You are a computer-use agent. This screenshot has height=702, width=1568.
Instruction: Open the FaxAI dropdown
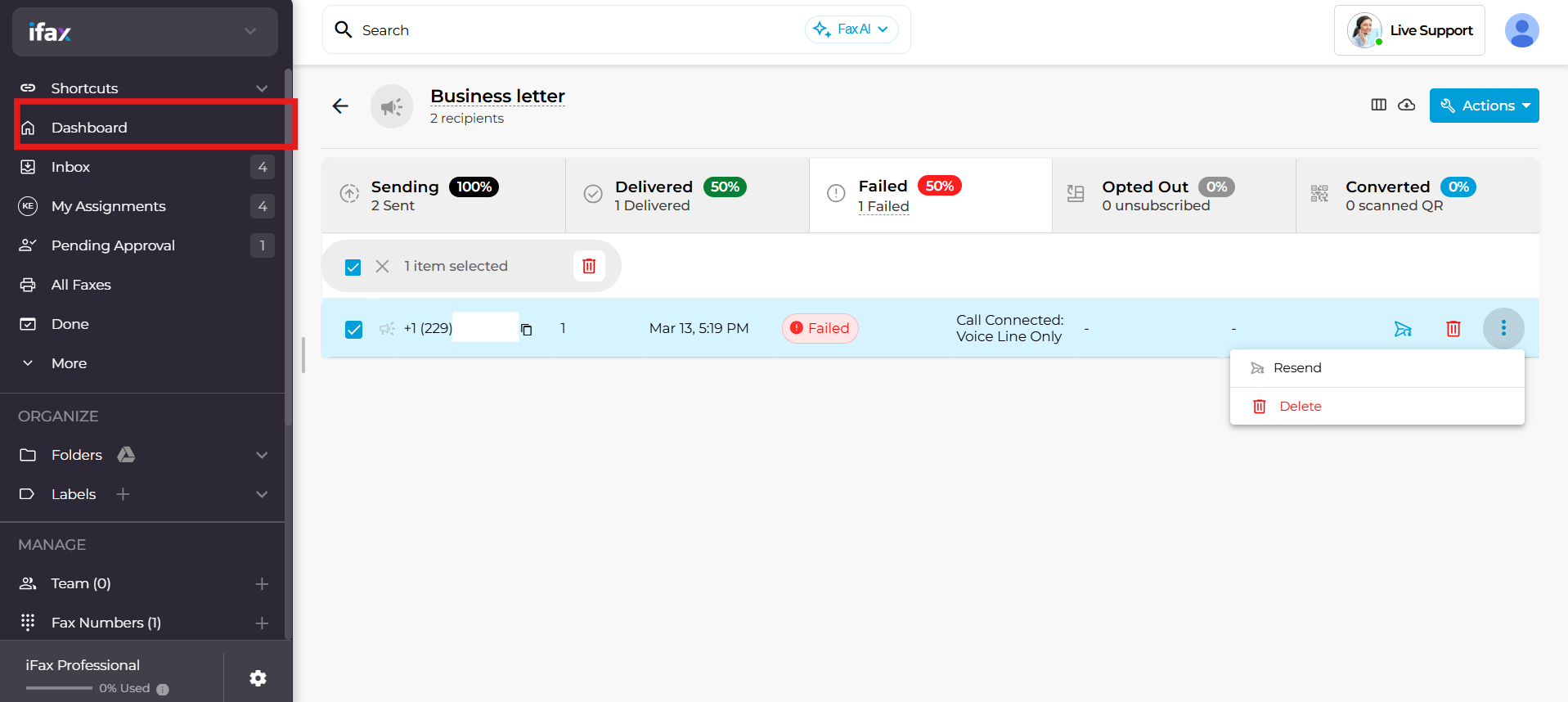pos(851,29)
